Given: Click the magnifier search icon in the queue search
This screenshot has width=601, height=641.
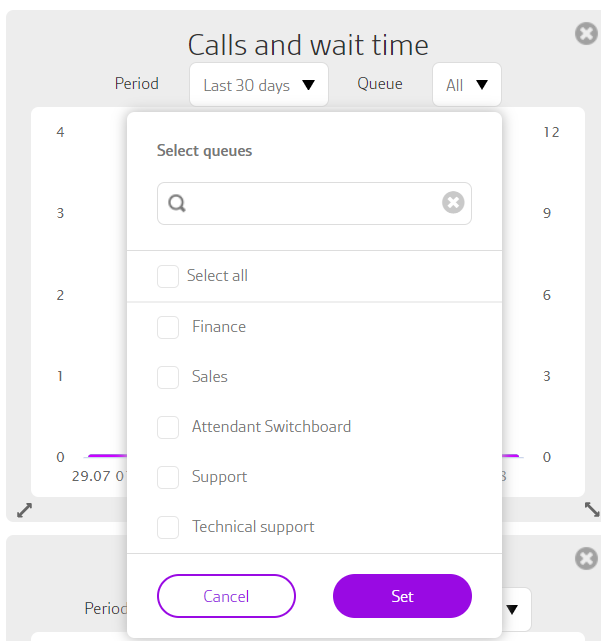Looking at the screenshot, I should [x=177, y=203].
